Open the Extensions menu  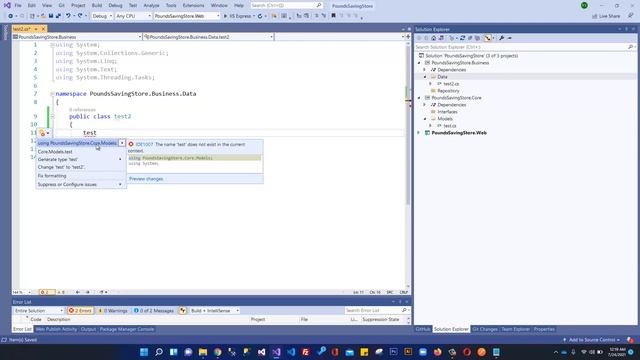coord(193,6)
